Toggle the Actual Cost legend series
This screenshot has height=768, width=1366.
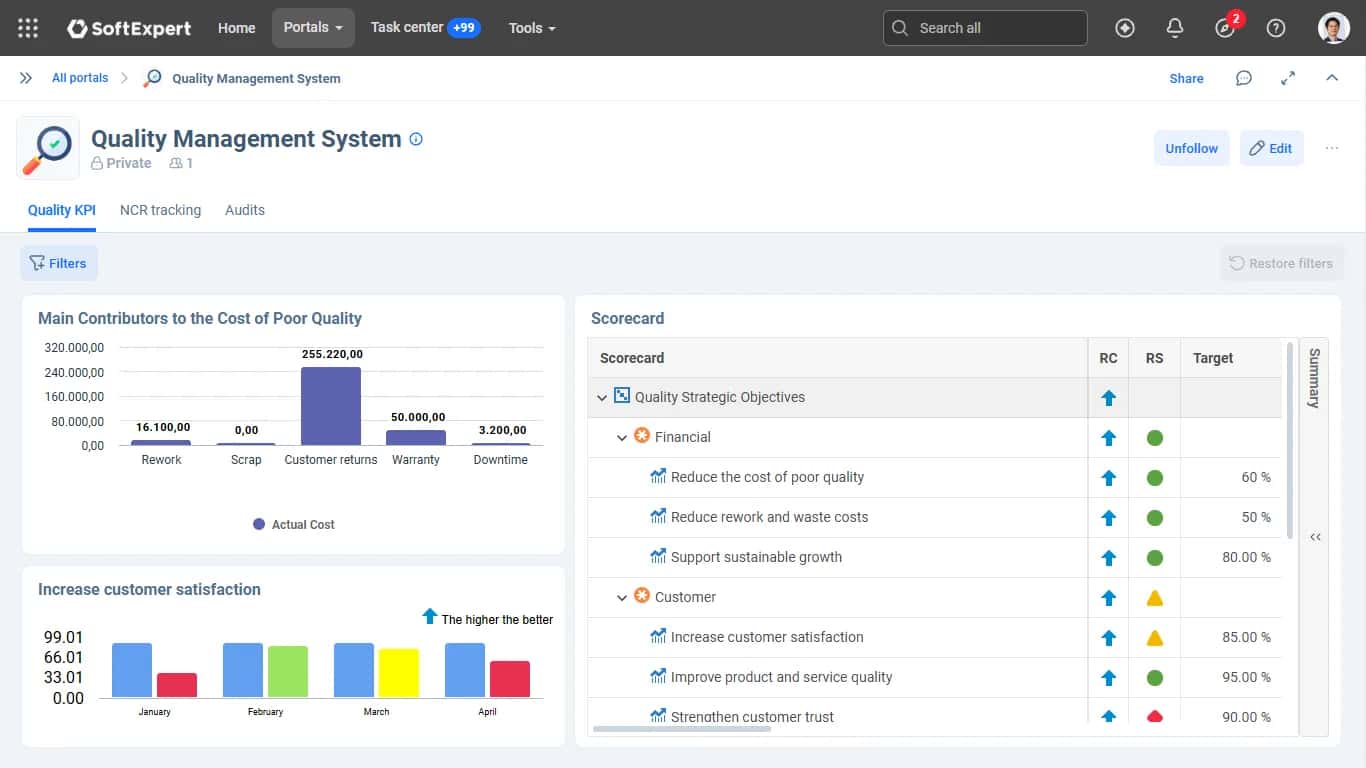294,524
